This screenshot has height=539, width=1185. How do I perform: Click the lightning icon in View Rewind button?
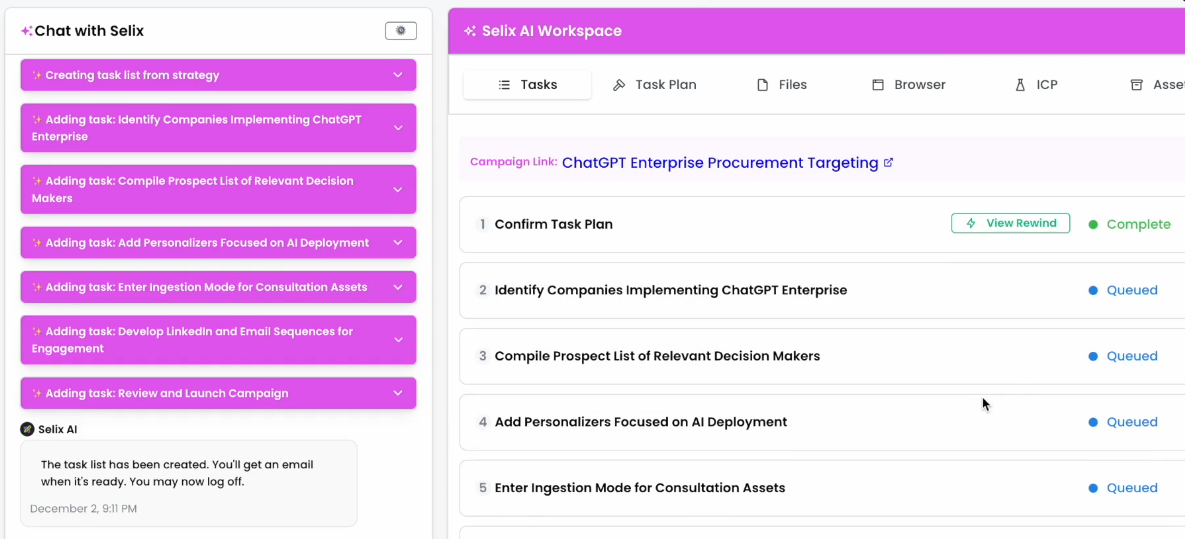tap(971, 223)
